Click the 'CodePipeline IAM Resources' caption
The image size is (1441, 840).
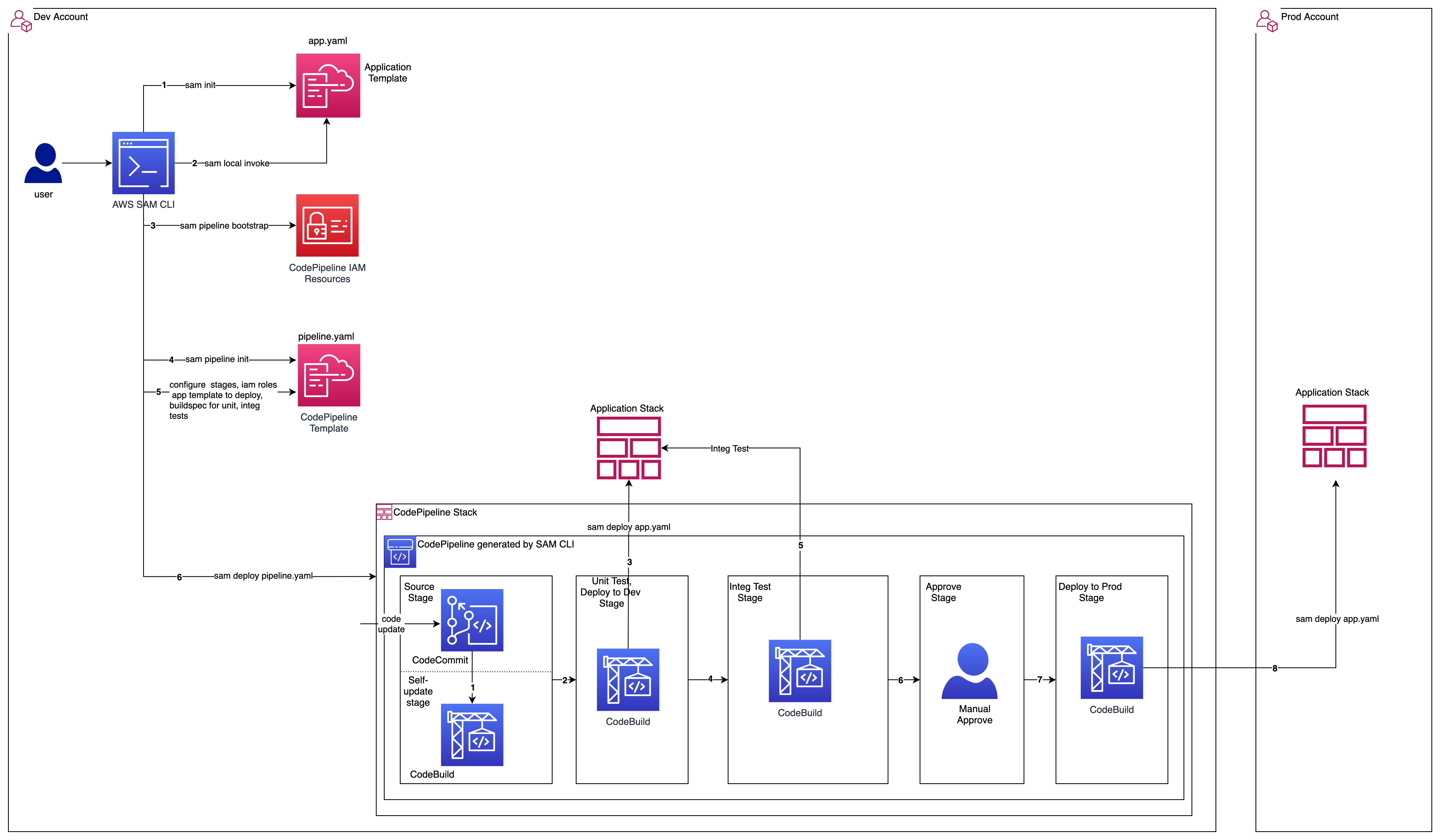[327, 273]
